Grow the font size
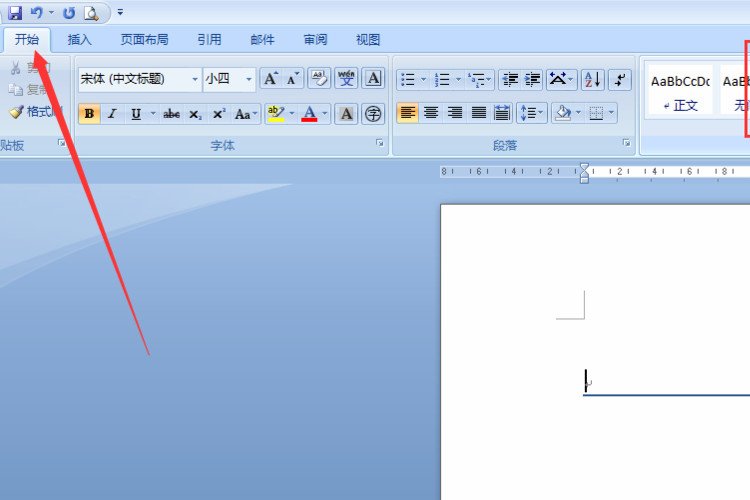The height and width of the screenshot is (500, 750). [271, 78]
